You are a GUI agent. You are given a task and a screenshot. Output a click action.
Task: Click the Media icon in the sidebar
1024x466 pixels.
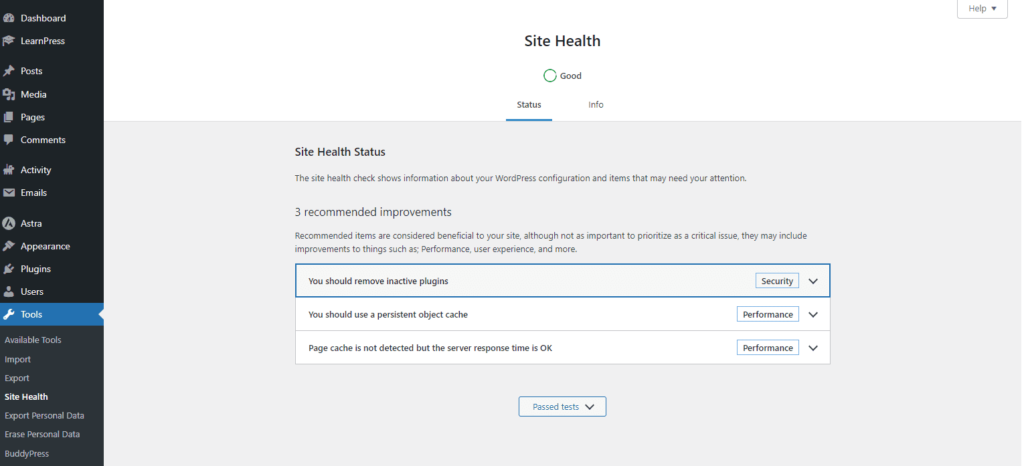pyautogui.click(x=9, y=94)
